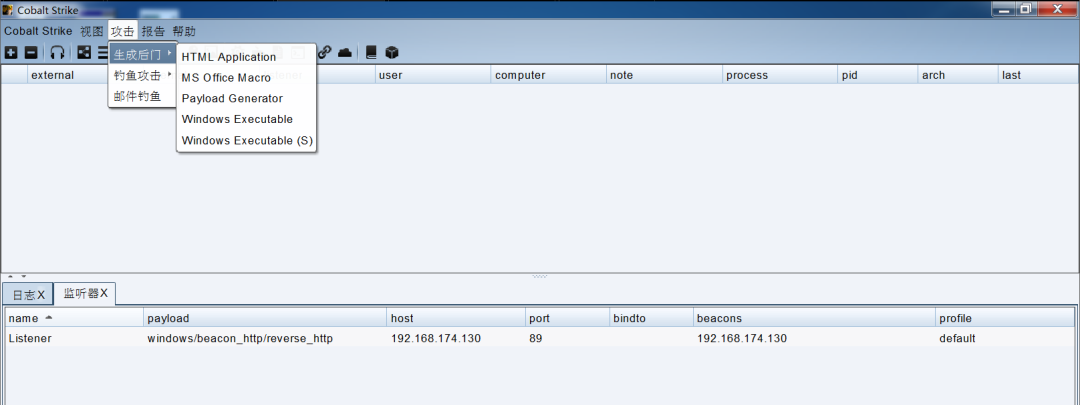The height and width of the screenshot is (405, 1080).
Task: Expand the 钓鱼攻击 submenu item
Action: (143, 75)
